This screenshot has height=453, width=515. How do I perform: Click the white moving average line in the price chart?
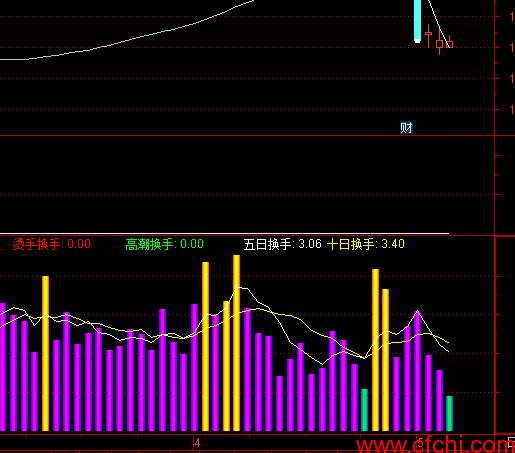pos(133,39)
